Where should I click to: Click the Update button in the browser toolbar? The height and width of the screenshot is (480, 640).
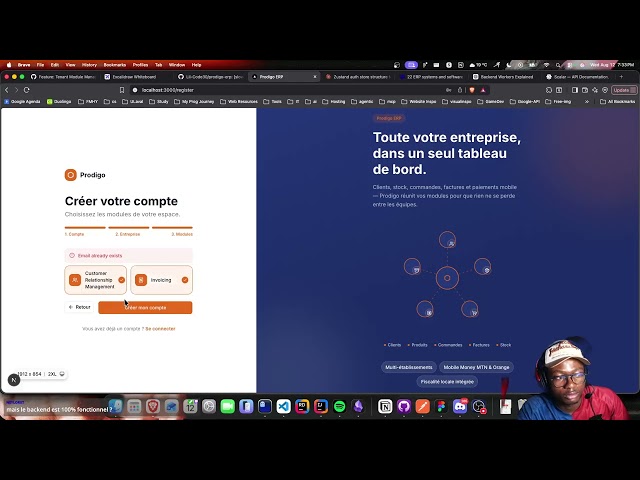coord(624,90)
